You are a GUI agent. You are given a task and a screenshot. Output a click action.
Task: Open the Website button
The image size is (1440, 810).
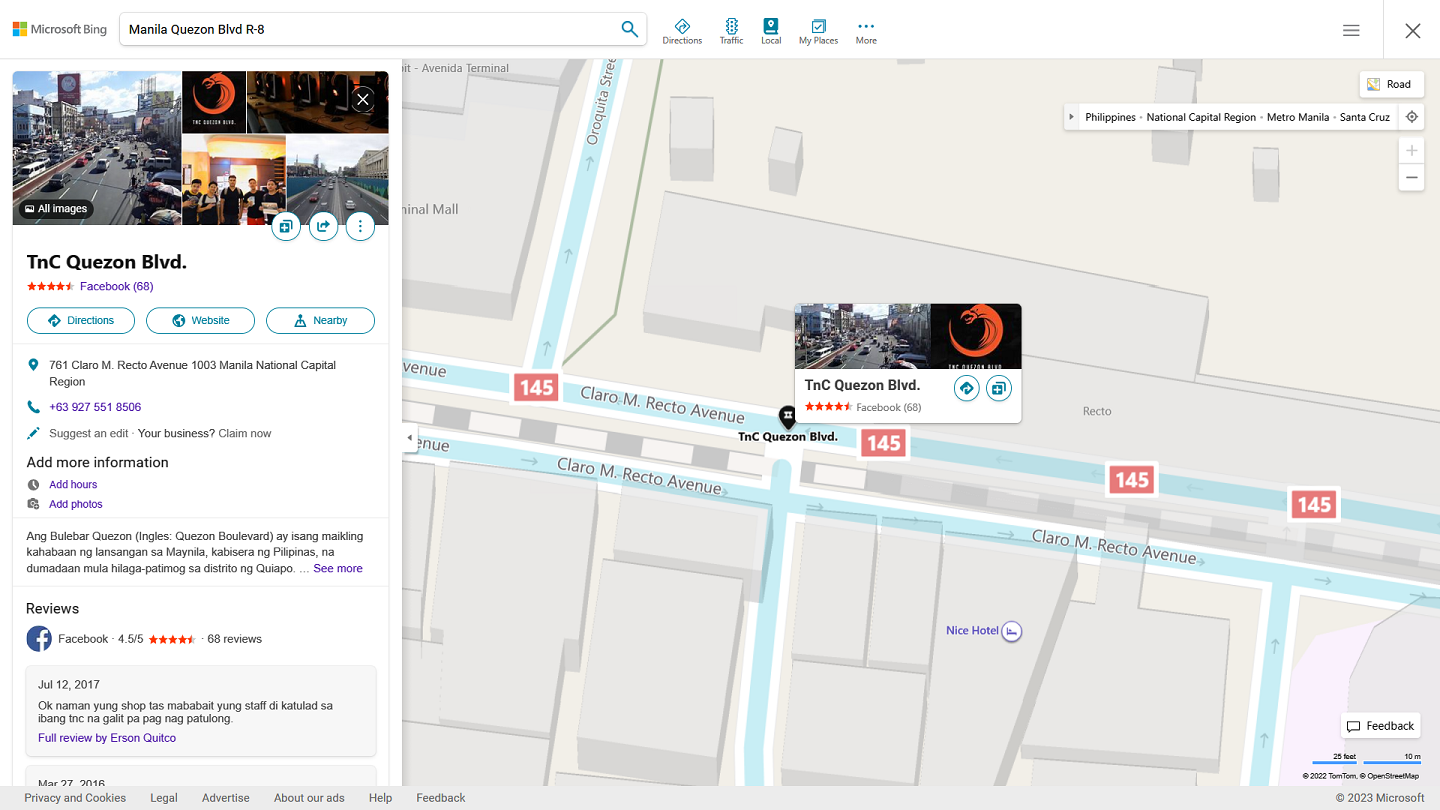point(200,320)
